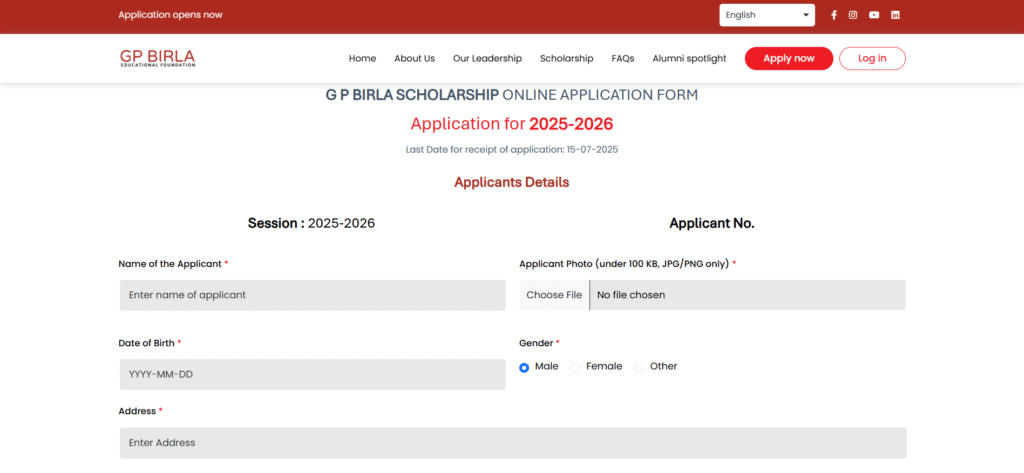Click the 'G P BIRLA SCHOLARSHIP ONLINE APPLICATION FORM' title
1024x473 pixels.
(x=512, y=95)
